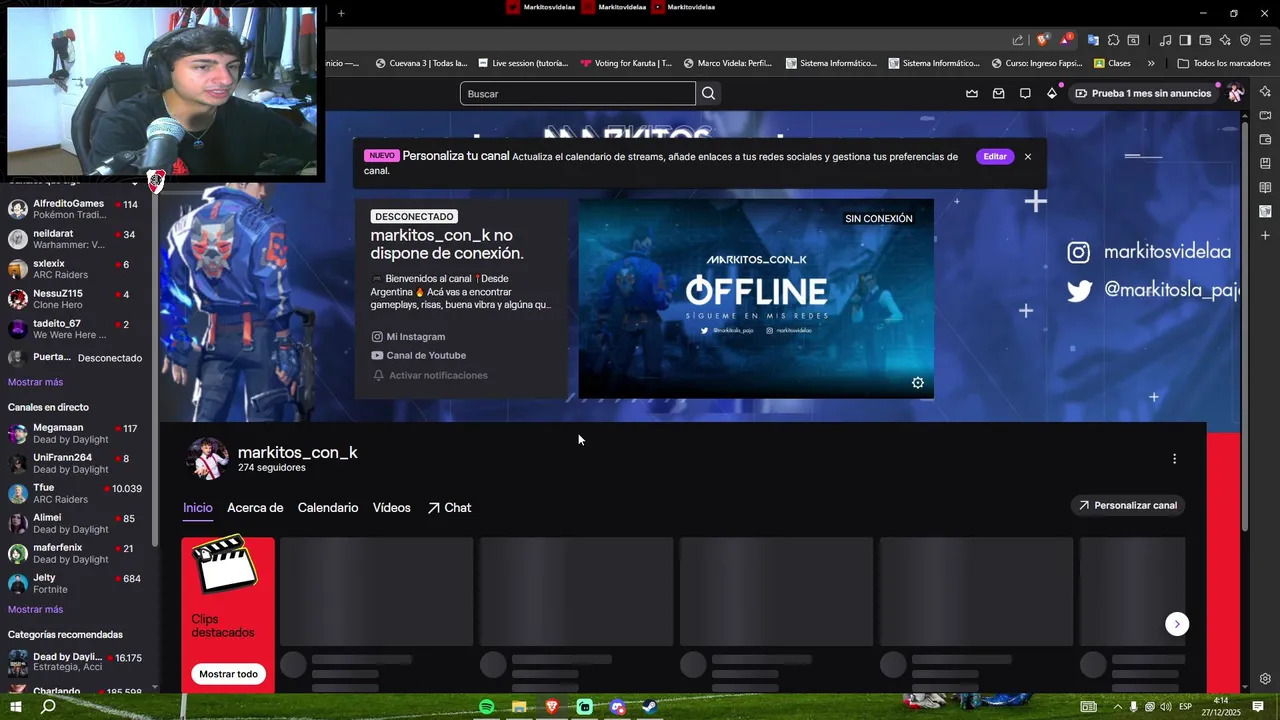Click first Mostrar más under followed channels
This screenshot has width=1280, height=720.
tap(35, 382)
